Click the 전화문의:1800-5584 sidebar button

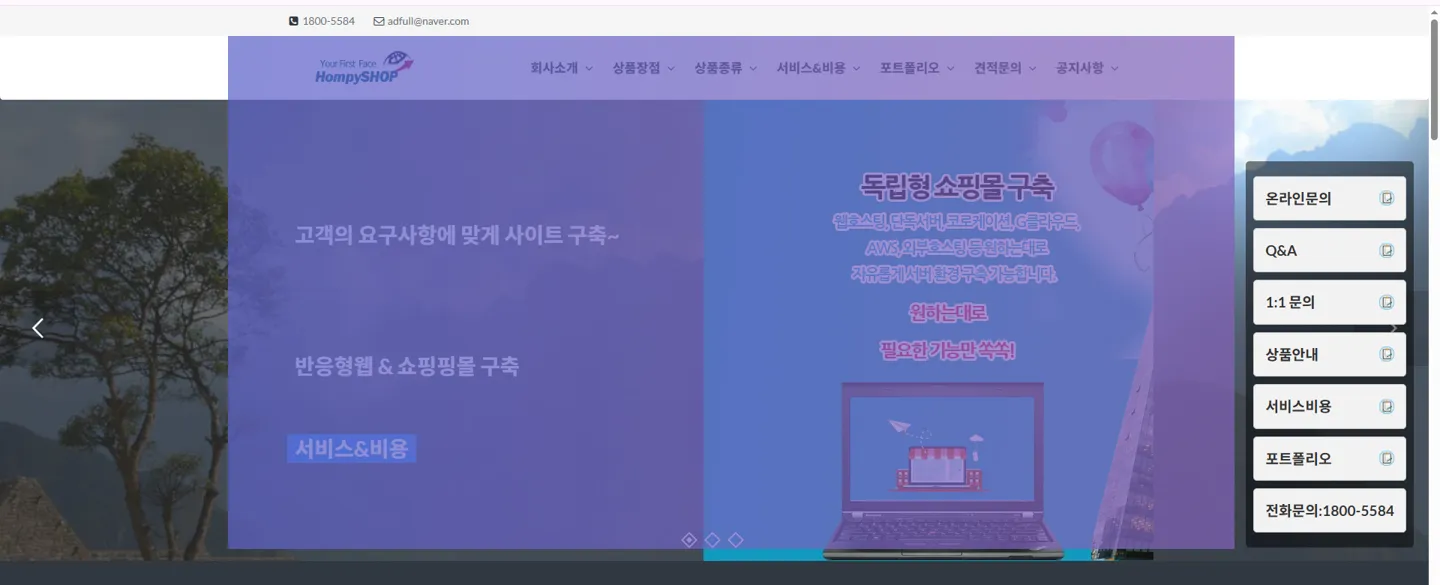pyautogui.click(x=1329, y=510)
